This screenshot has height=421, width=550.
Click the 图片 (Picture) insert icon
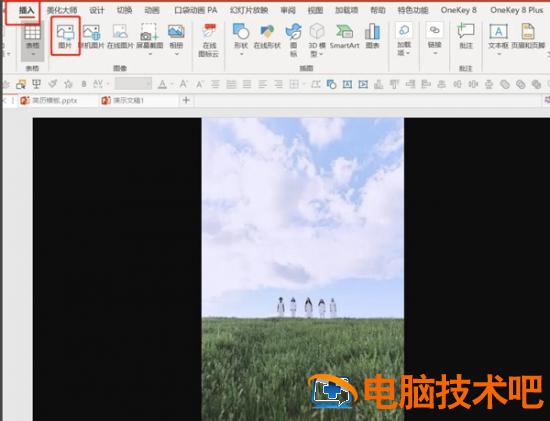click(65, 36)
